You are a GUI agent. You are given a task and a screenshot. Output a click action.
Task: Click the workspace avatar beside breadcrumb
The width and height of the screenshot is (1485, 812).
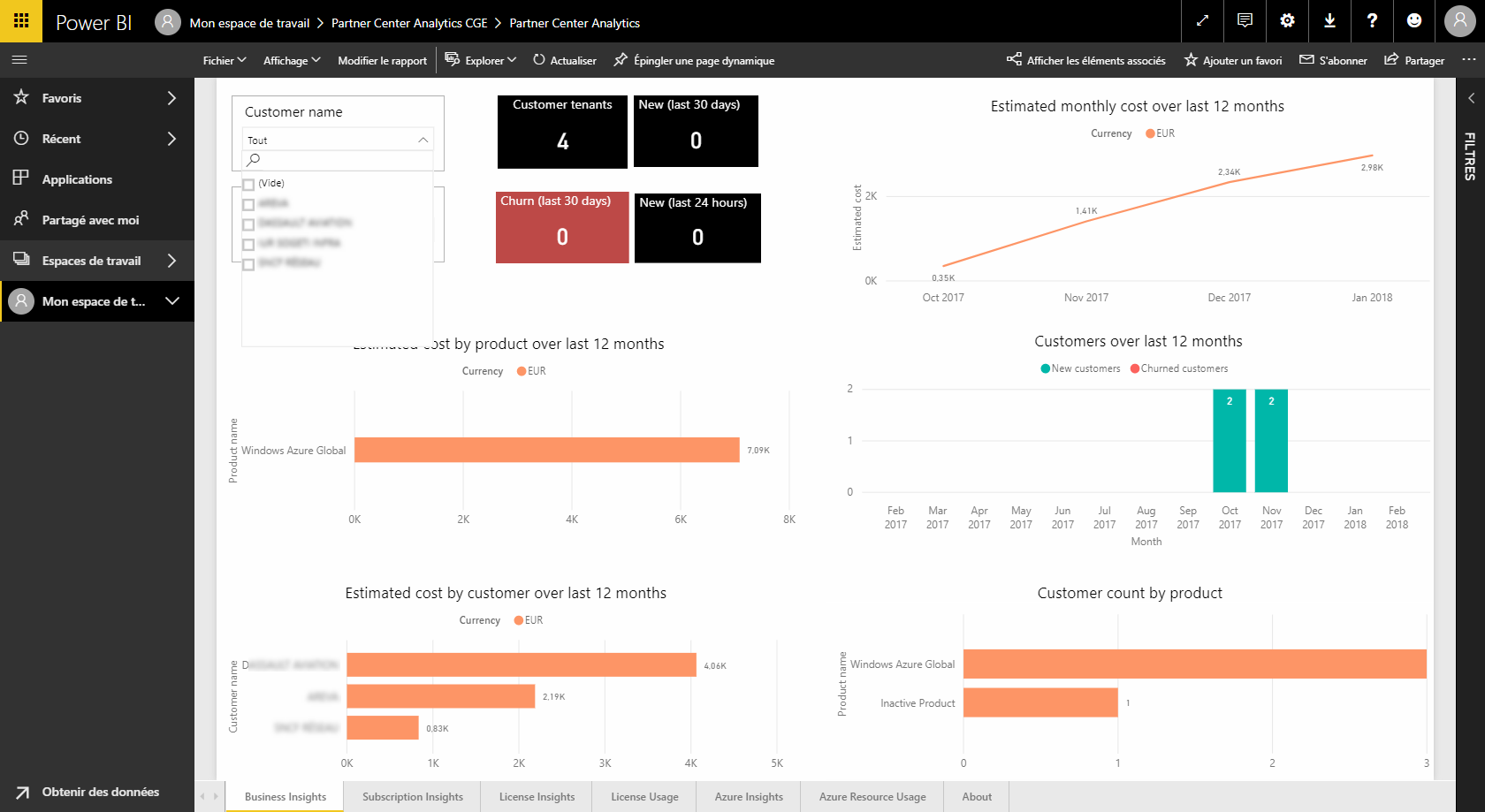[x=168, y=22]
